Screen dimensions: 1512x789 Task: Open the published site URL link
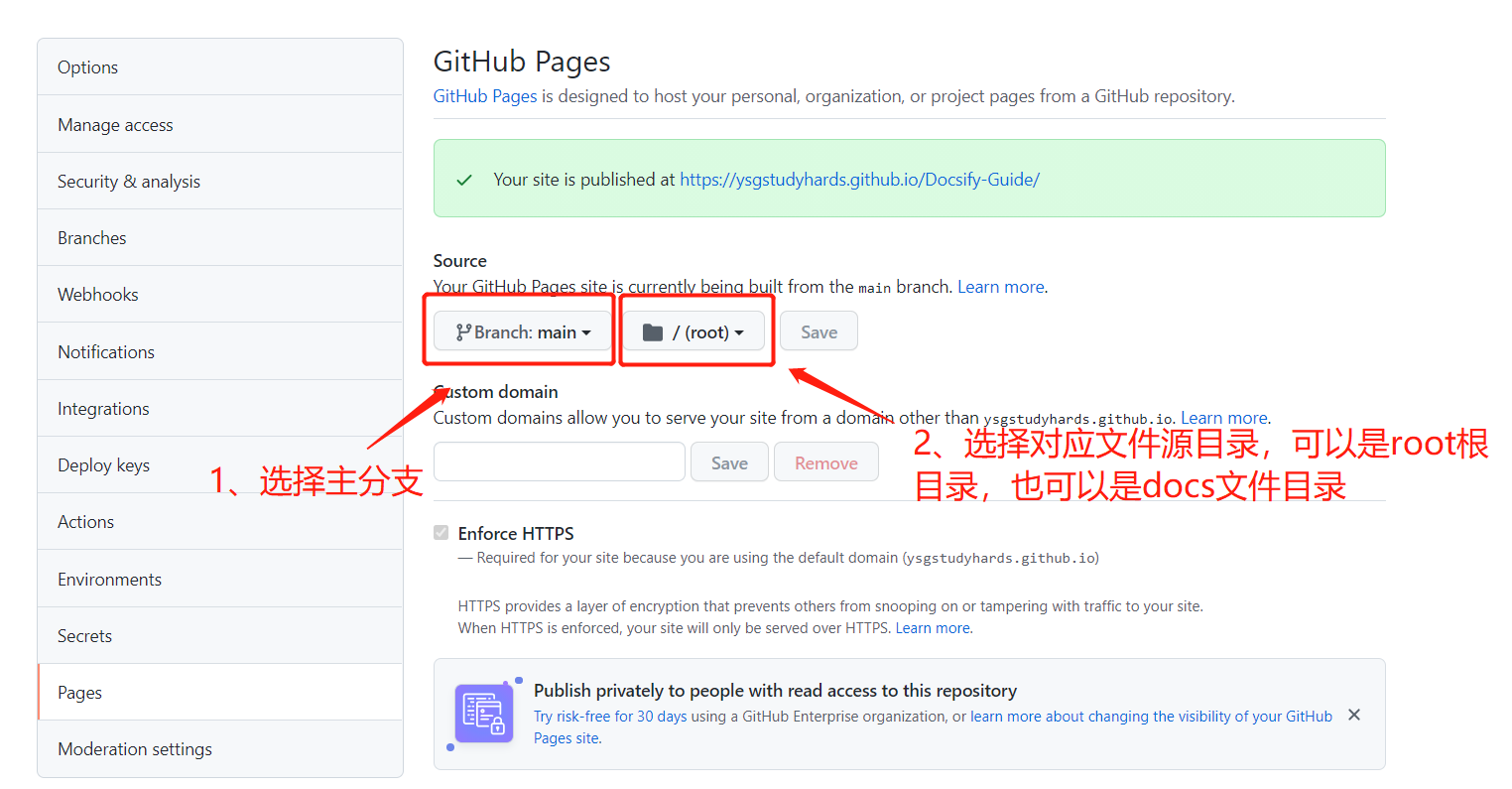(x=859, y=180)
